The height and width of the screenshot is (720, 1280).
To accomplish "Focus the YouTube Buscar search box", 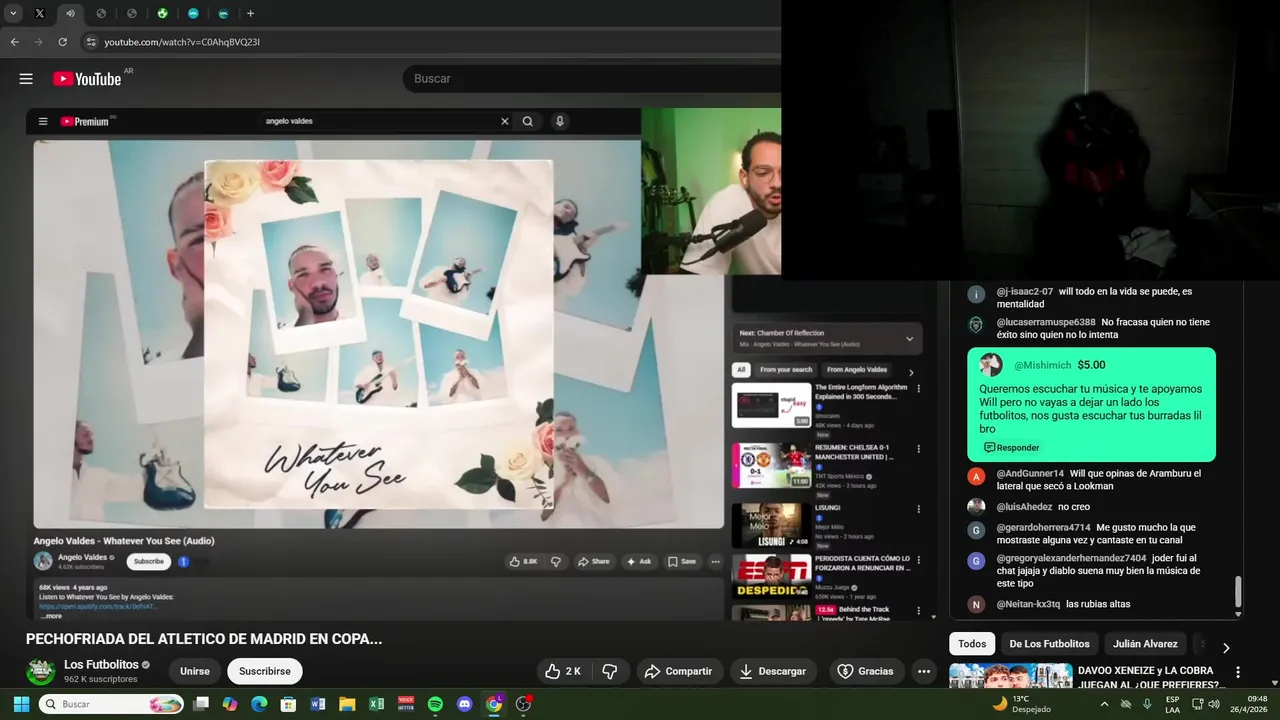I will pyautogui.click(x=590, y=79).
